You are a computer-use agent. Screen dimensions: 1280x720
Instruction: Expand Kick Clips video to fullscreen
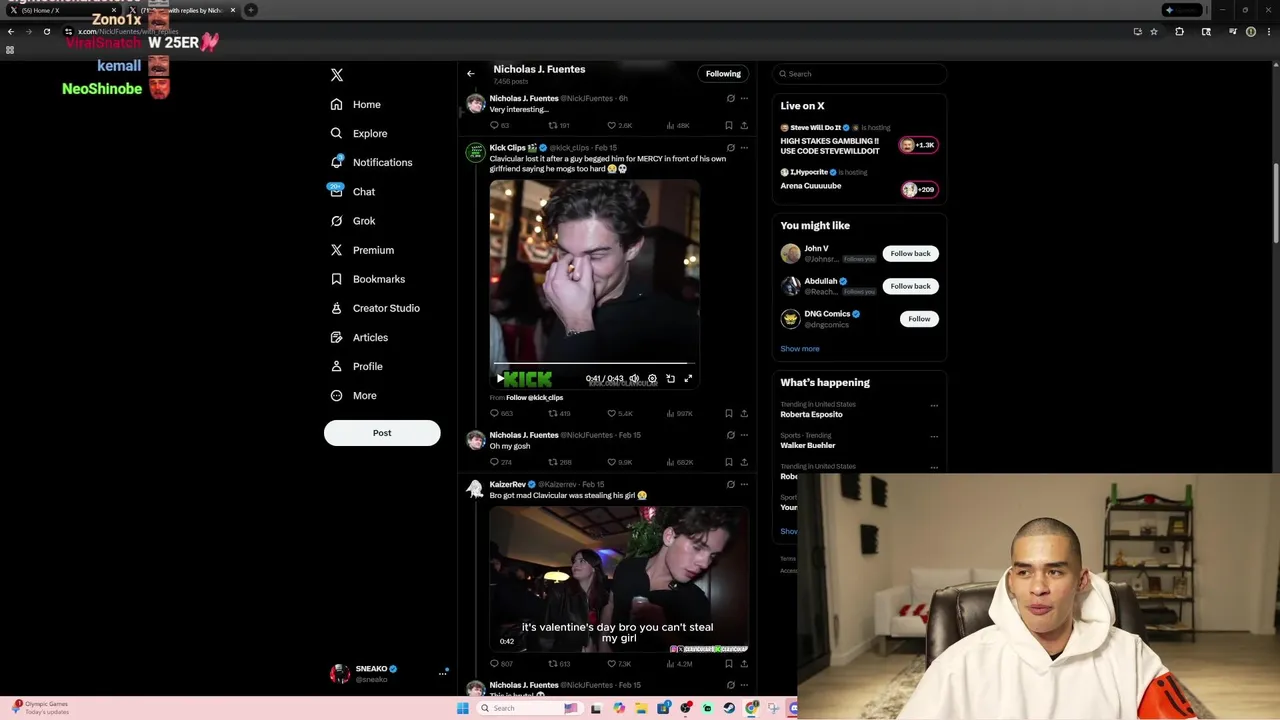click(x=688, y=379)
